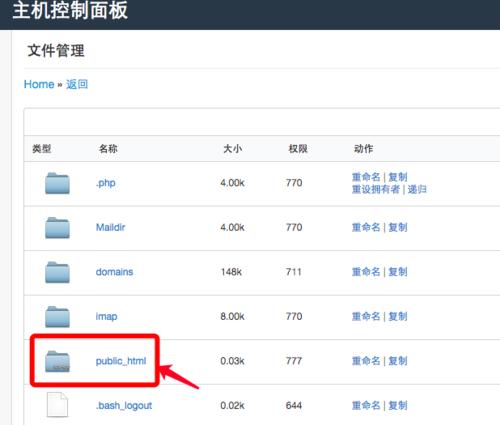Copy the .bash_logout file via 复制
This screenshot has width=500, height=425.
(398, 405)
